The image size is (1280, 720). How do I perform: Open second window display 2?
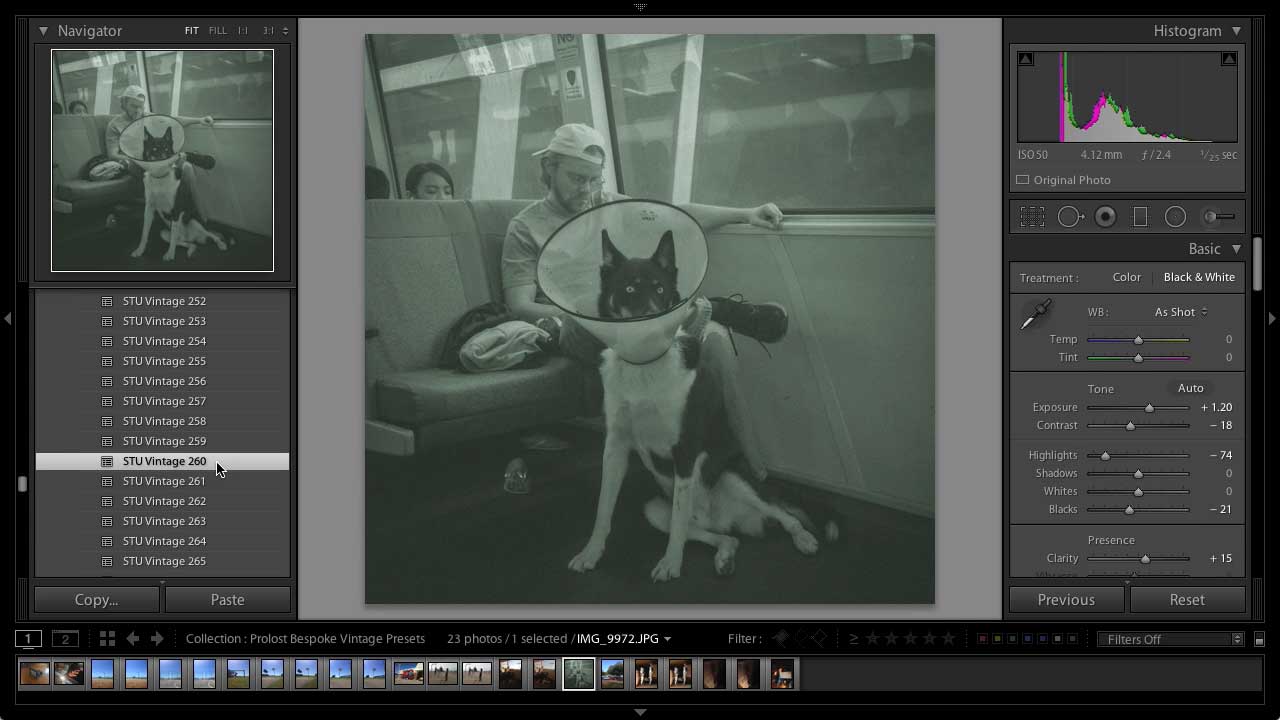pyautogui.click(x=66, y=639)
